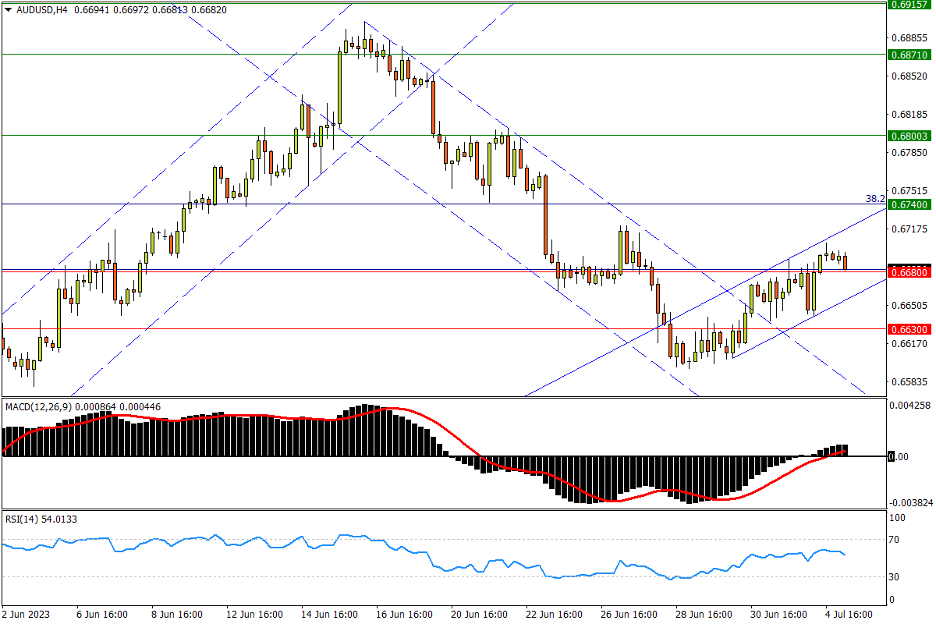Screen dimensions: 936x624
Task: Click the 0.66800 red price tag
Action: pos(907,271)
